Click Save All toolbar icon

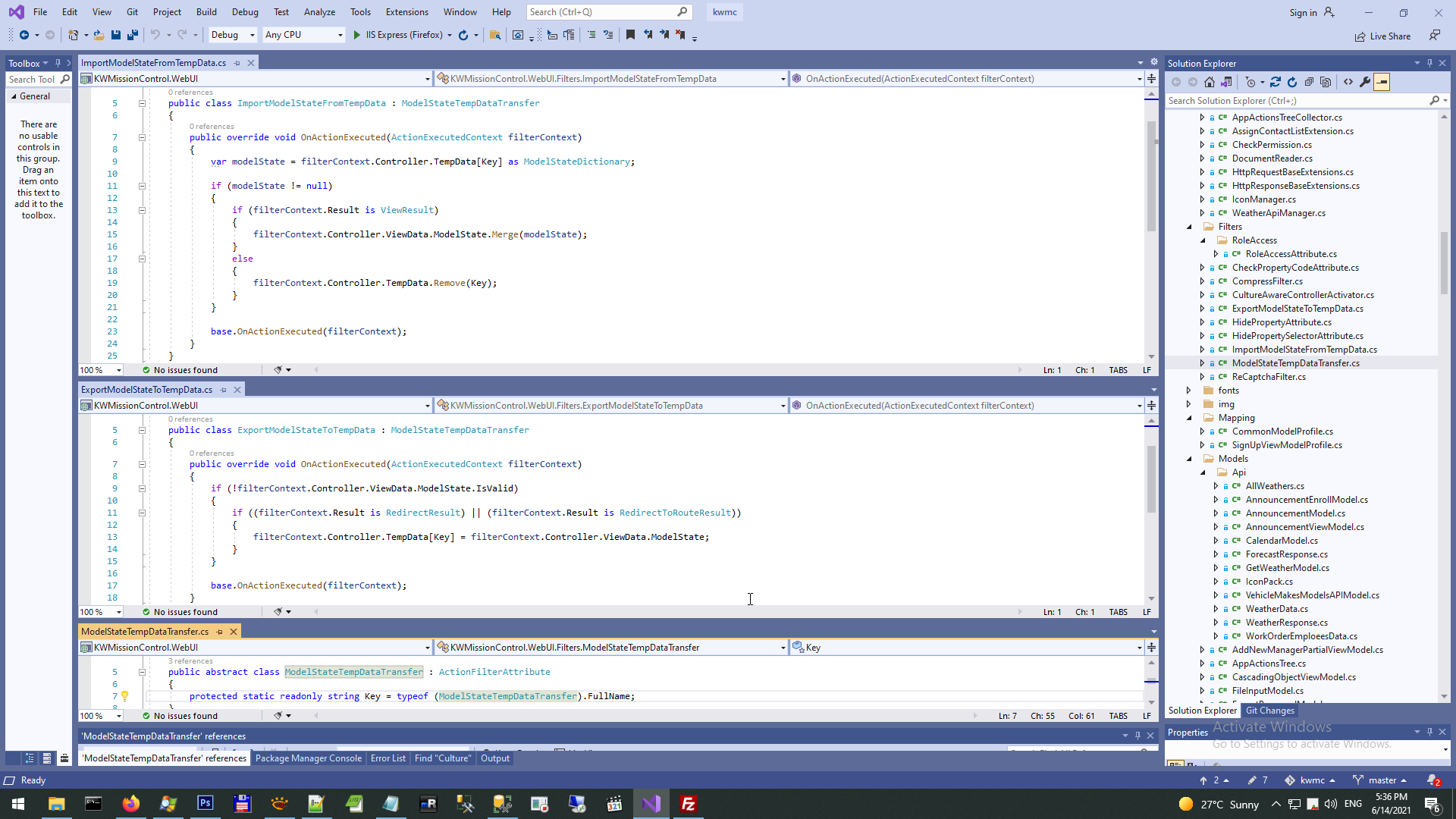tap(132, 35)
